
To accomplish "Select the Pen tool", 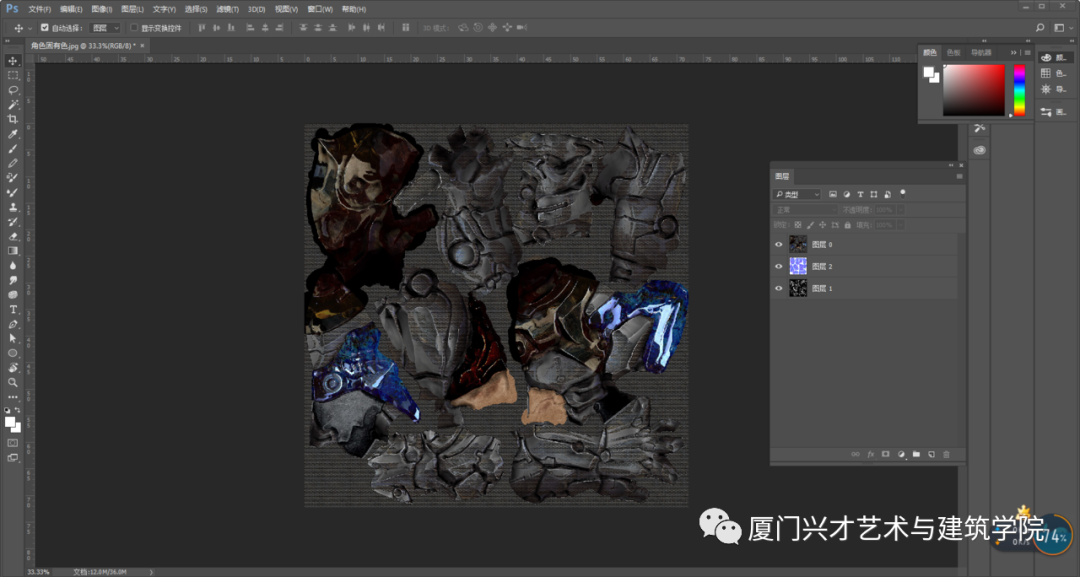I will (x=12, y=324).
